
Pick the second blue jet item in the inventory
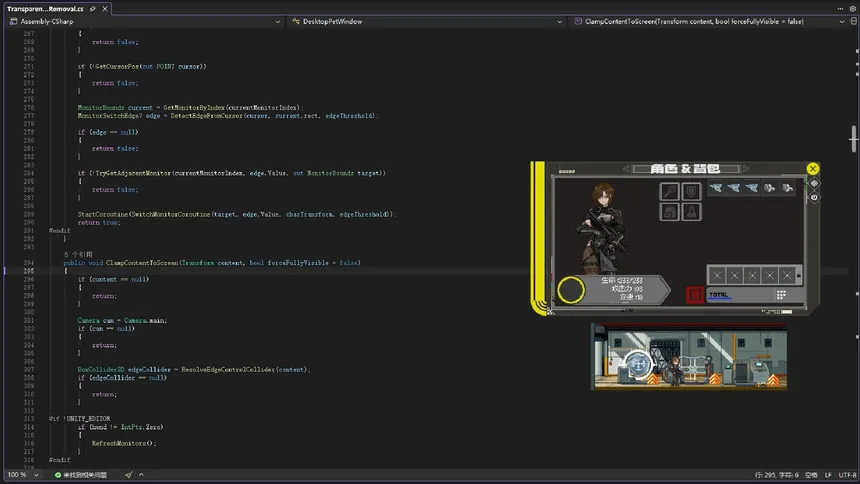(x=734, y=188)
